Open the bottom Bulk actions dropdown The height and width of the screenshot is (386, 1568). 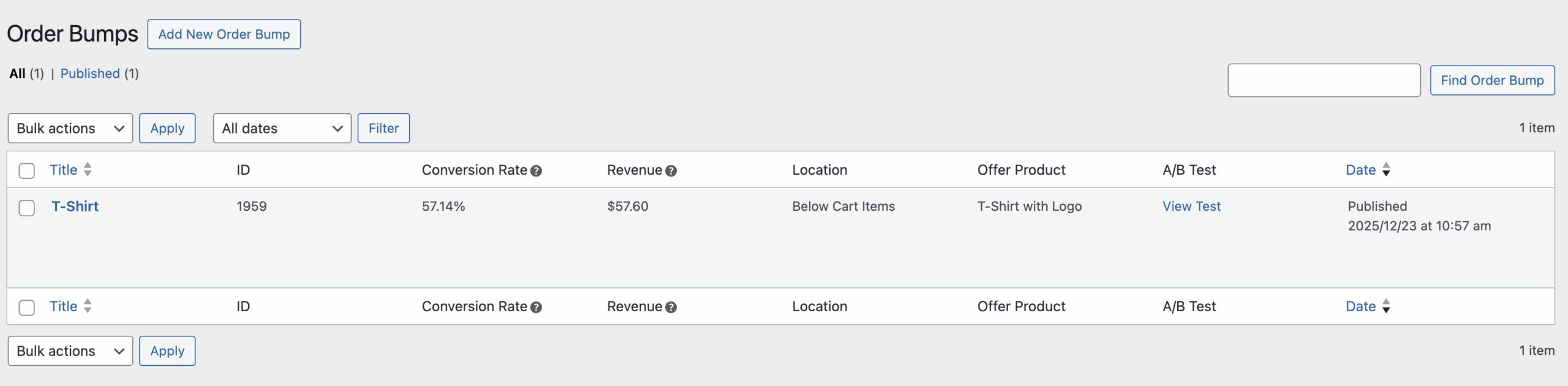(x=70, y=351)
